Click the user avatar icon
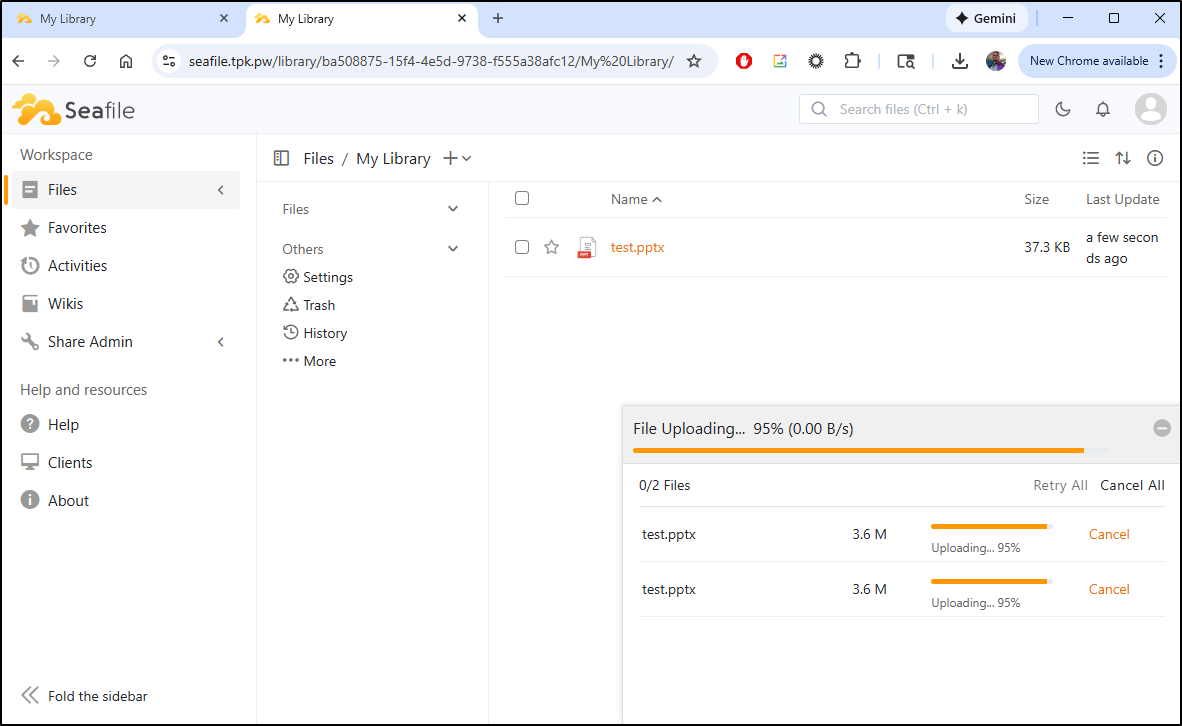The image size is (1182, 726). pyautogui.click(x=1151, y=109)
